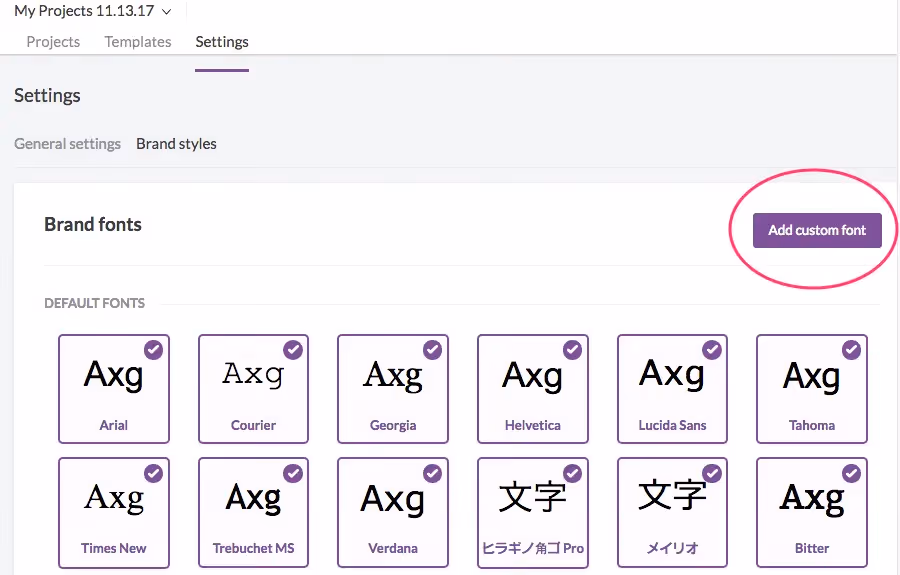Uncheck the Helvetica font checkmark
Image resolution: width=900 pixels, height=575 pixels.
point(572,349)
